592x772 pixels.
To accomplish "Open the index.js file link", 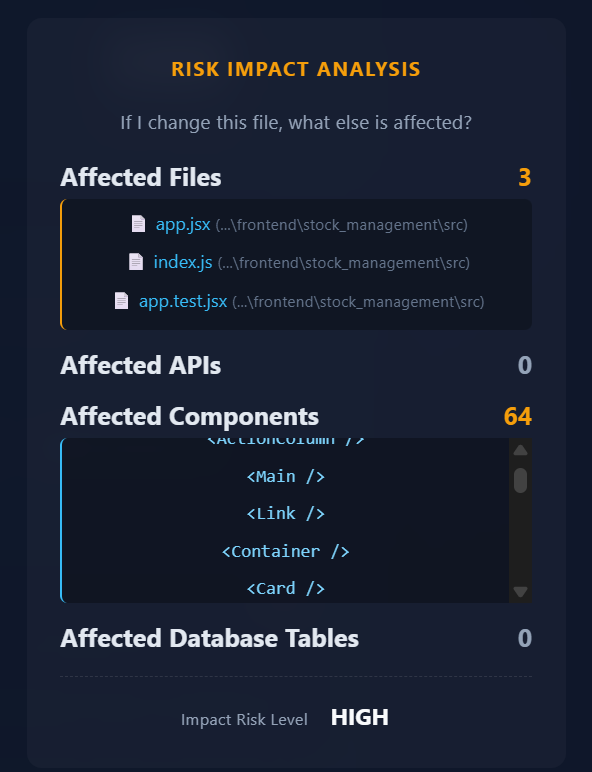I will (x=183, y=262).
